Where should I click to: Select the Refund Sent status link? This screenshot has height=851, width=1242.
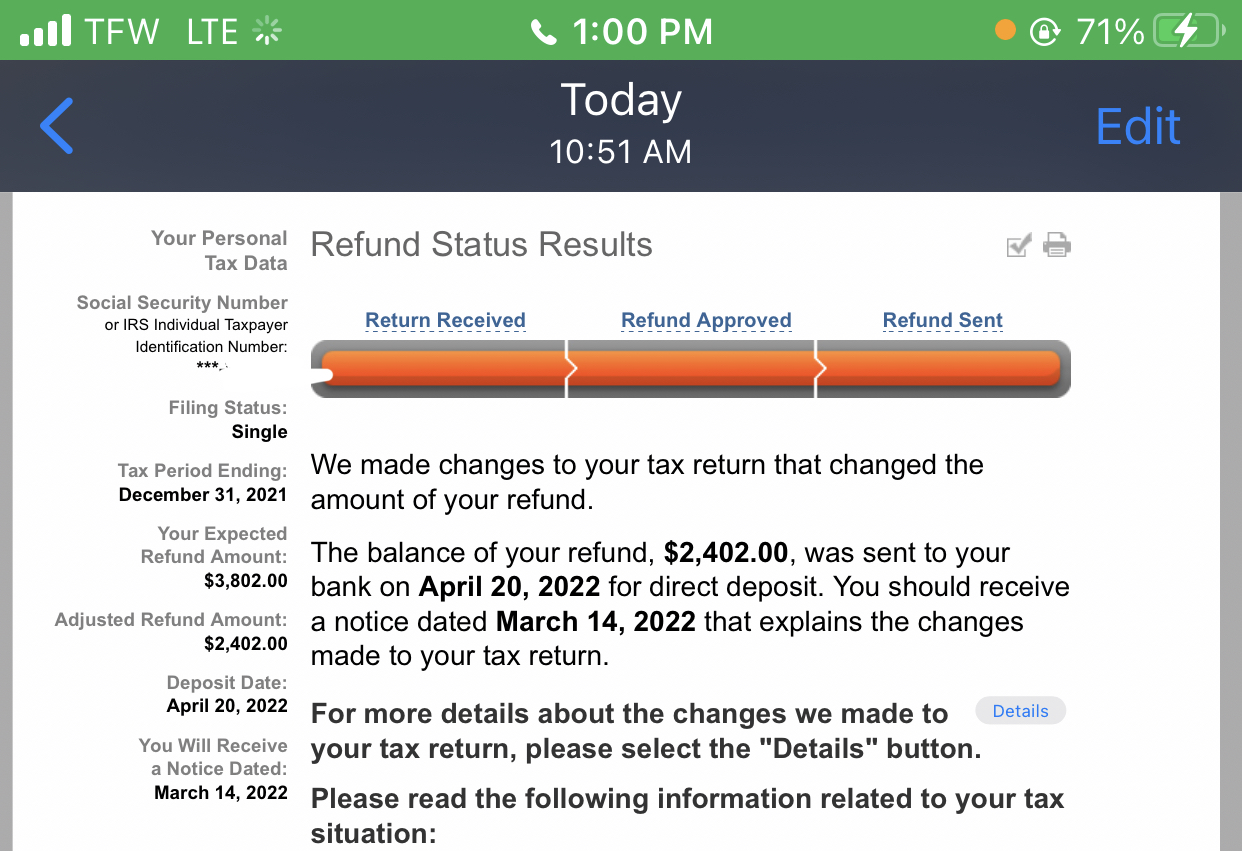pyautogui.click(x=941, y=319)
